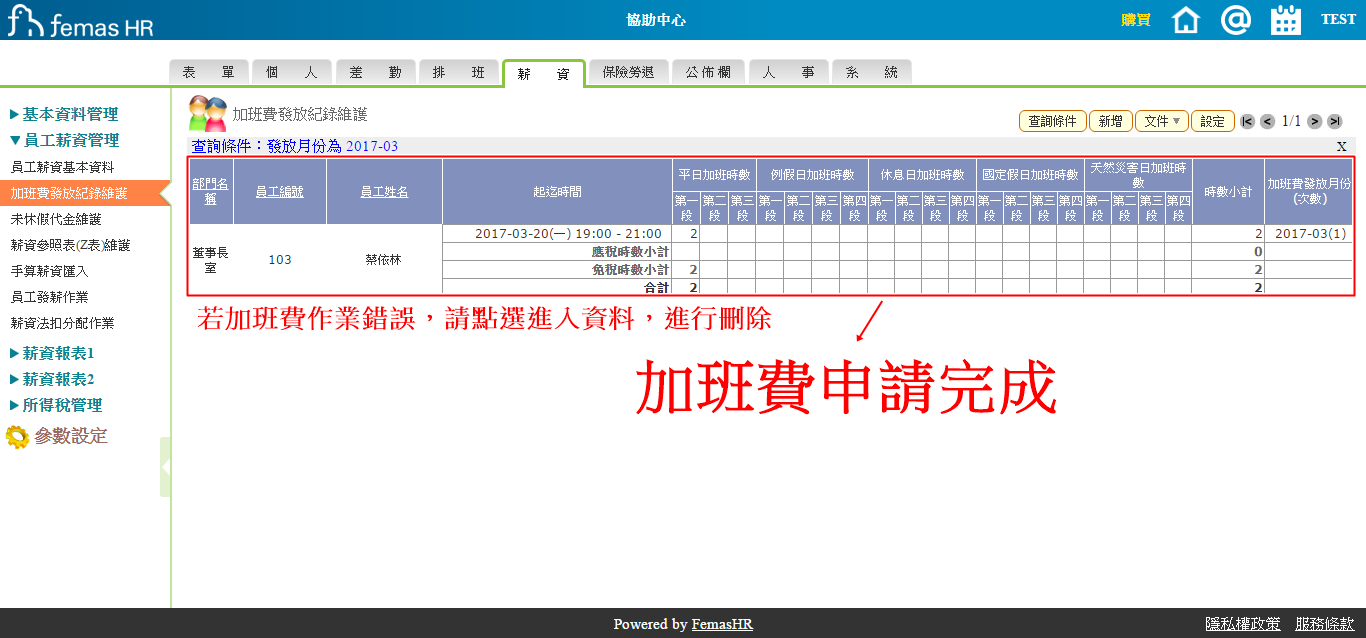Image resolution: width=1366 pixels, height=638 pixels.
Task: Open the @ mail icon
Action: coord(1236,20)
